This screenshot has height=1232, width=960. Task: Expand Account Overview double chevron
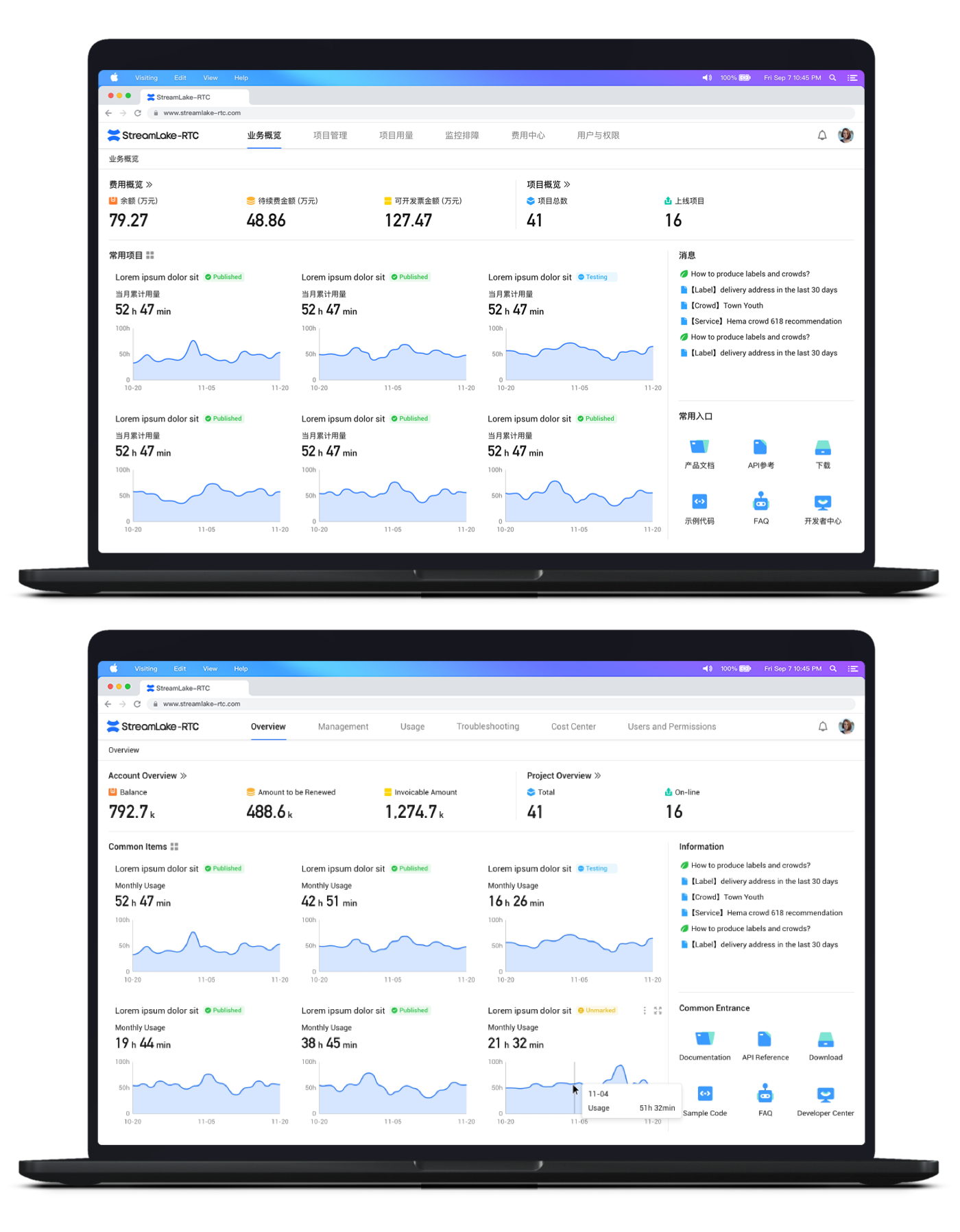(x=183, y=775)
